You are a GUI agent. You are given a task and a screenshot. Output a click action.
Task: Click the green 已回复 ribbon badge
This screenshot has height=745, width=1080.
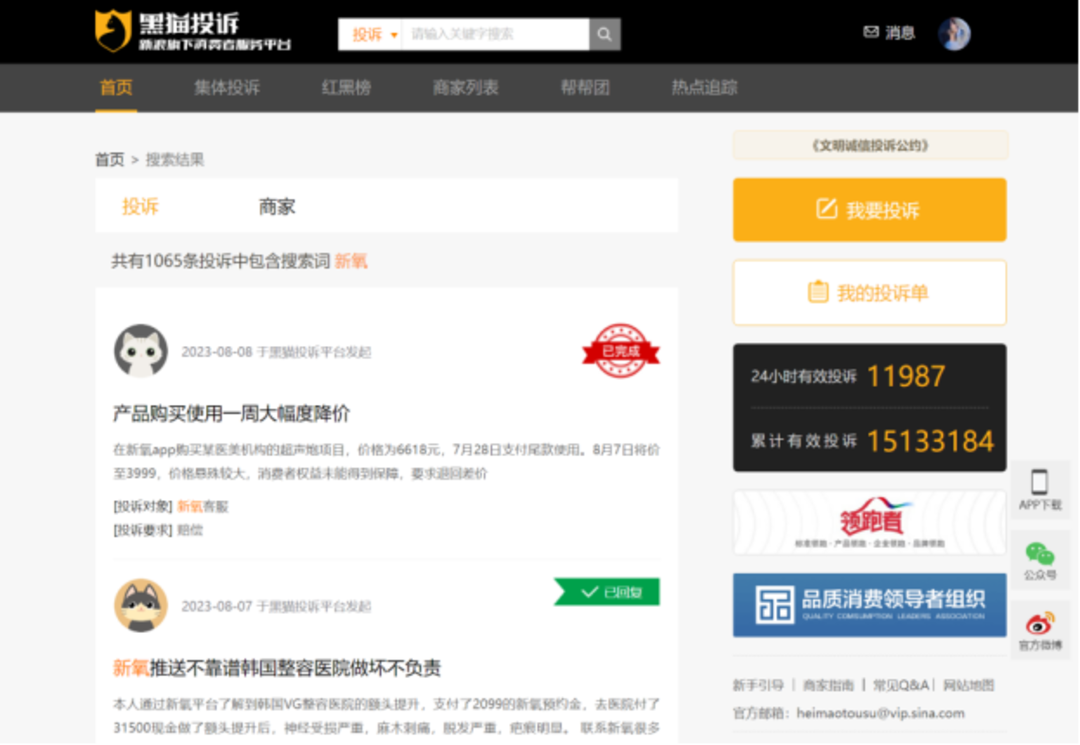click(x=607, y=592)
